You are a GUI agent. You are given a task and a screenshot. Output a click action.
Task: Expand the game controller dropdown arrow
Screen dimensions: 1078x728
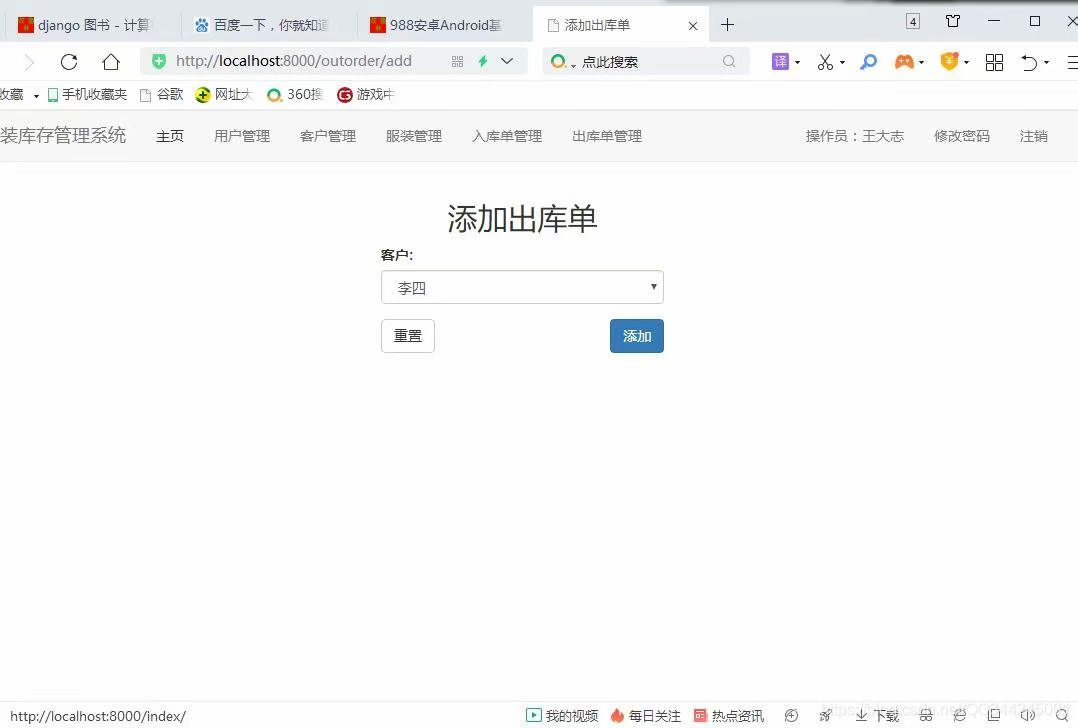click(921, 63)
